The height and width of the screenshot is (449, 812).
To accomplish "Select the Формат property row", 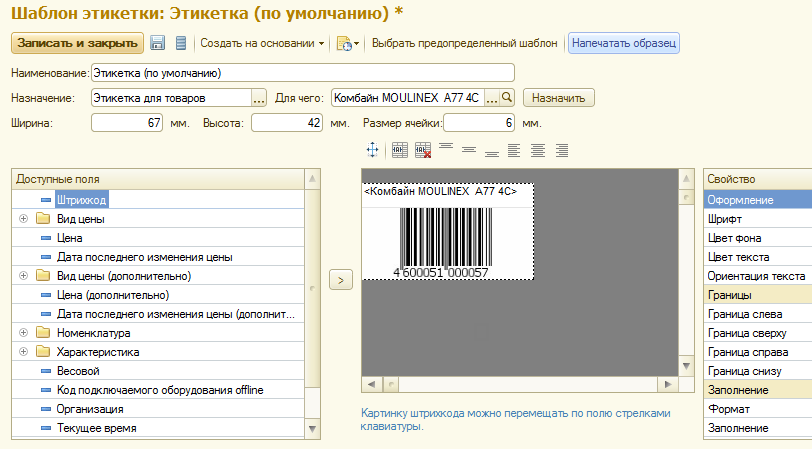I will (x=758, y=409).
